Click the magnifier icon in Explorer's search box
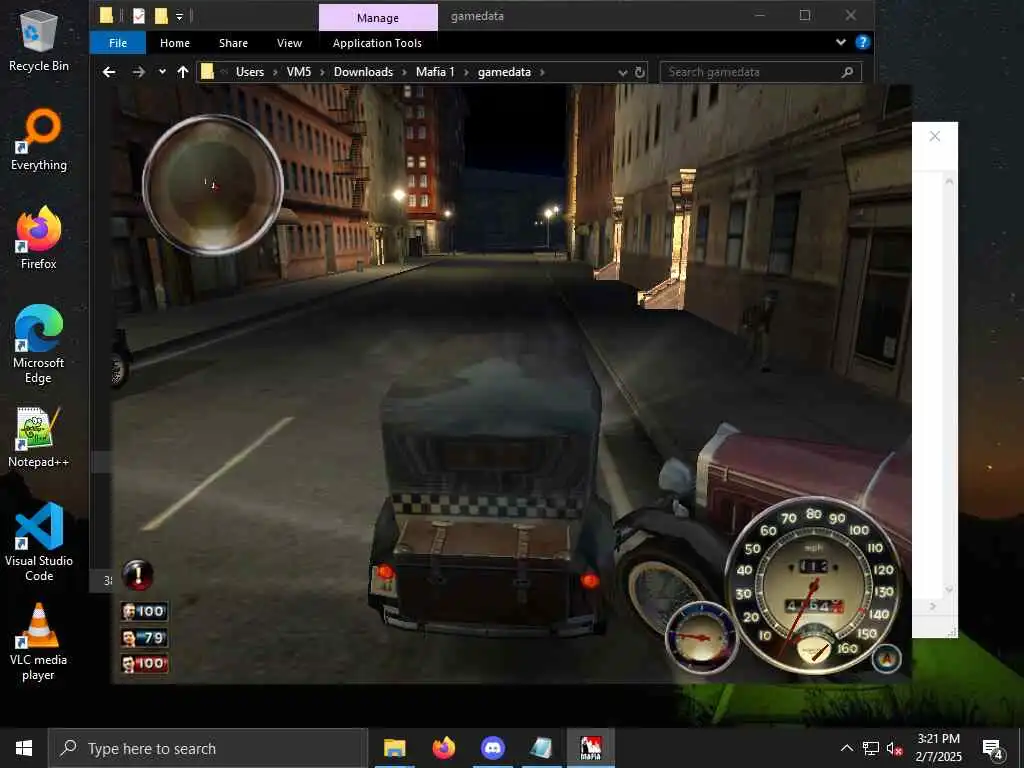The image size is (1024, 768). (x=847, y=72)
